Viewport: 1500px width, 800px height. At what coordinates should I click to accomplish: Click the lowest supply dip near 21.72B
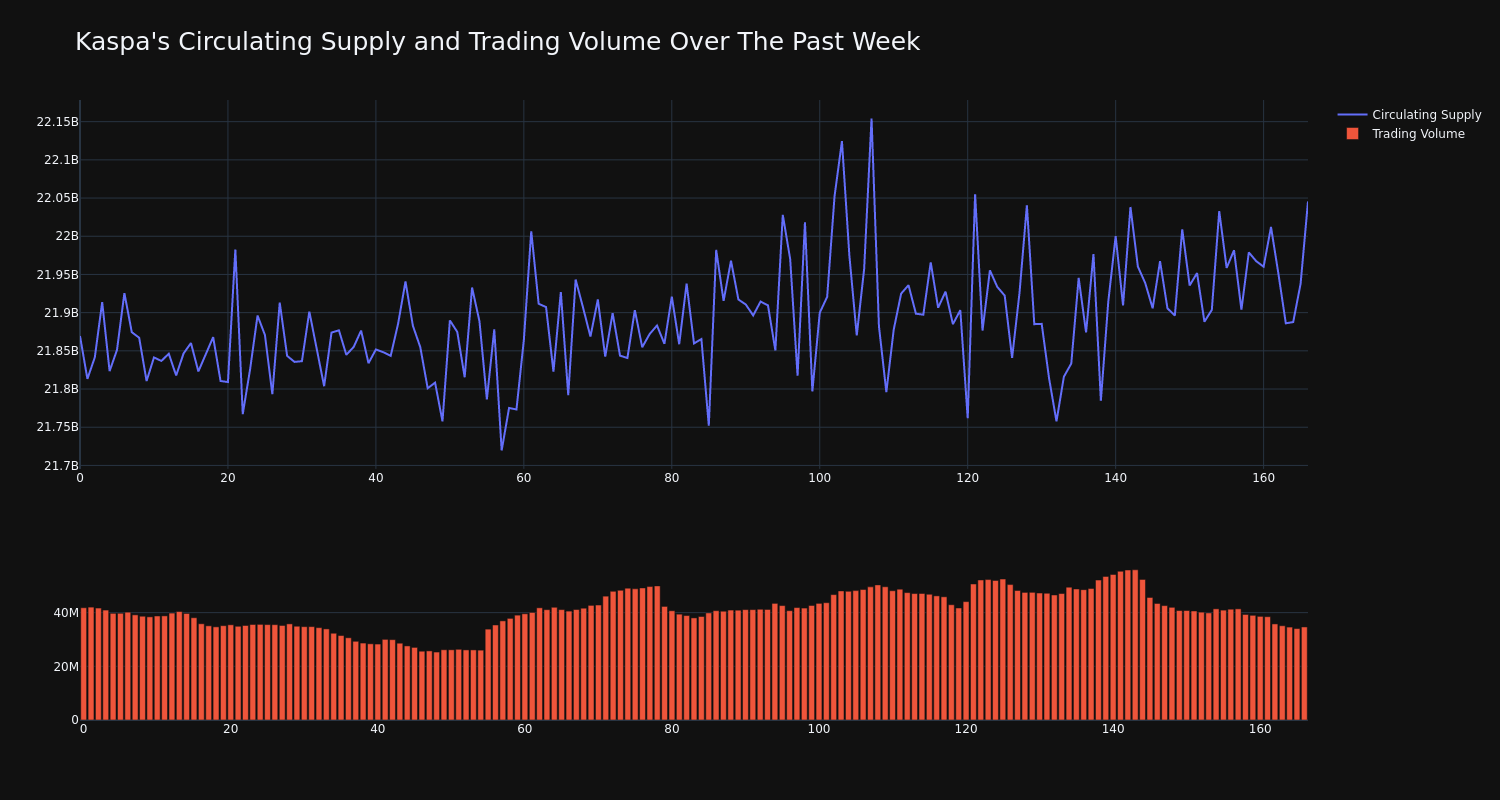pos(502,449)
